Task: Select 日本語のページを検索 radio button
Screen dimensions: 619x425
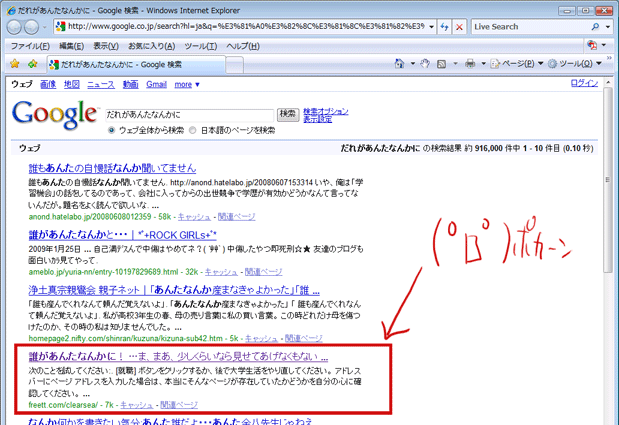Action: 193,130
